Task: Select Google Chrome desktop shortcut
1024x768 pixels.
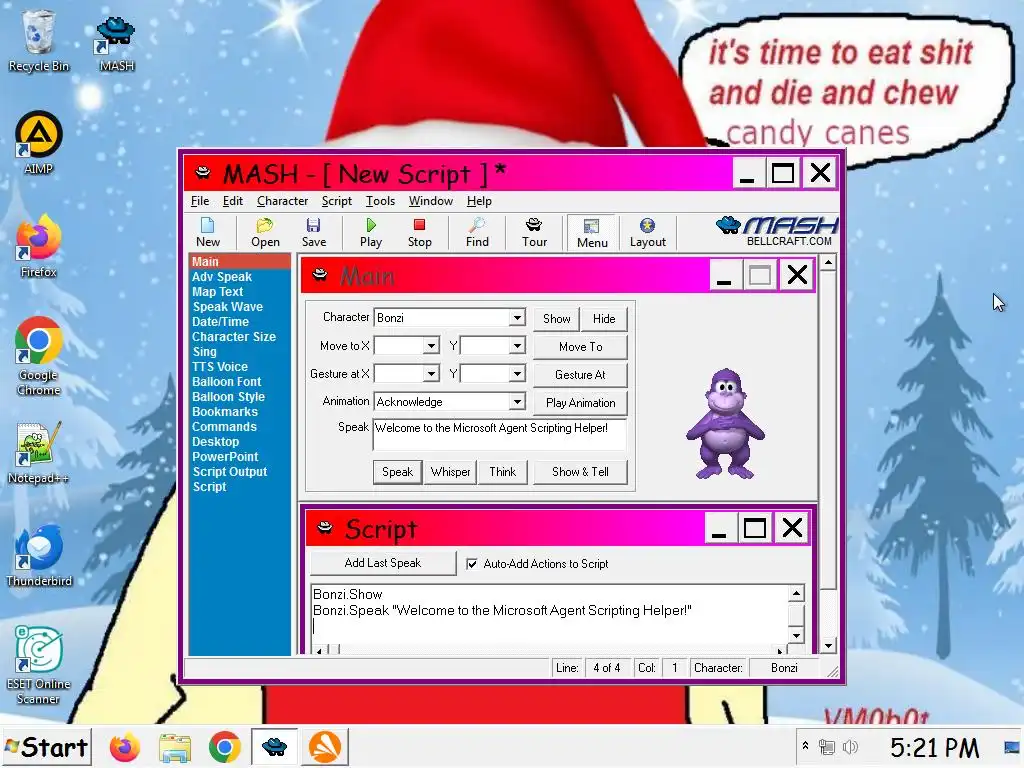Action: tap(39, 357)
